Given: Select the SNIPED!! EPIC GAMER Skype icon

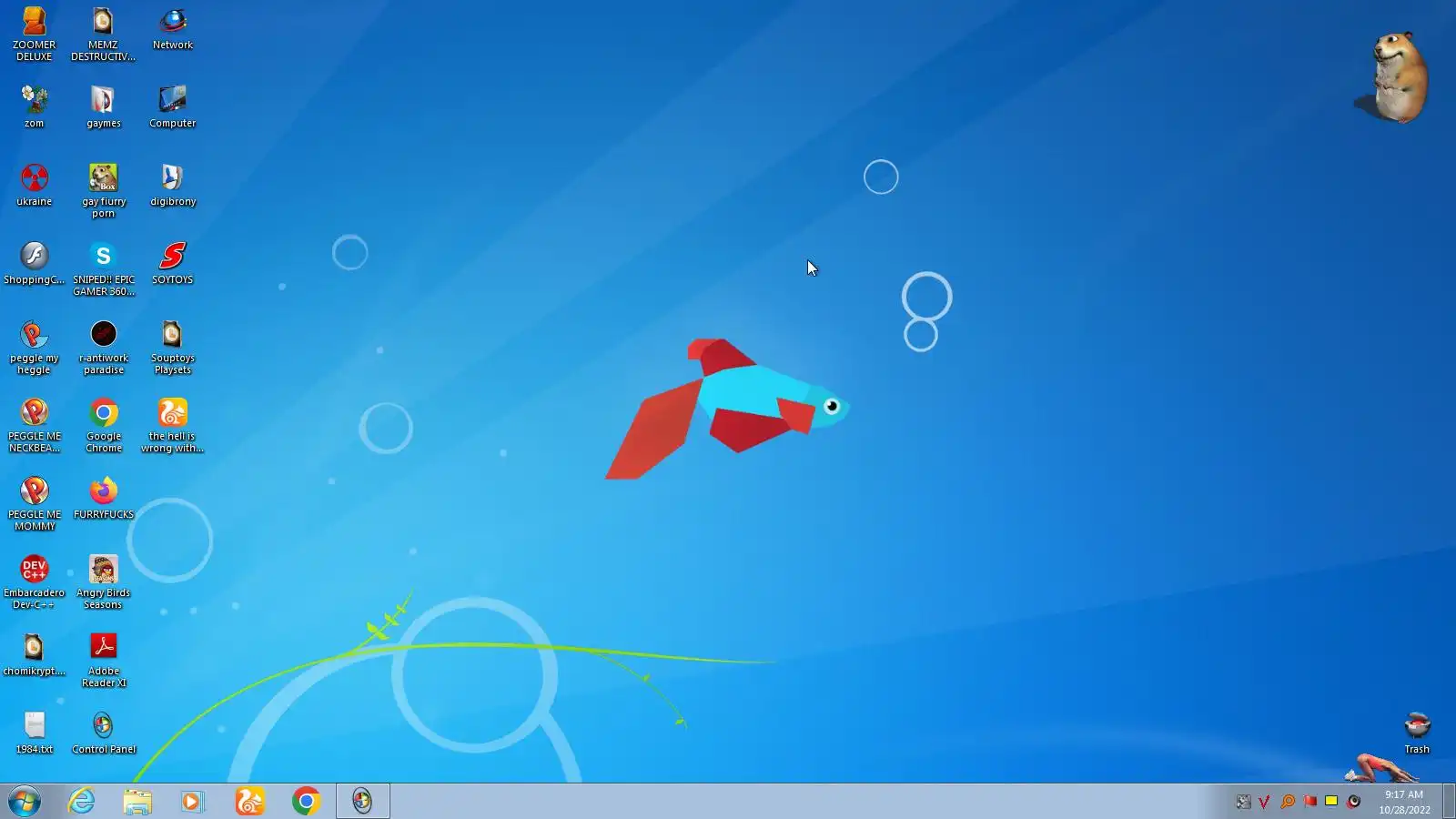Looking at the screenshot, I should [x=103, y=268].
